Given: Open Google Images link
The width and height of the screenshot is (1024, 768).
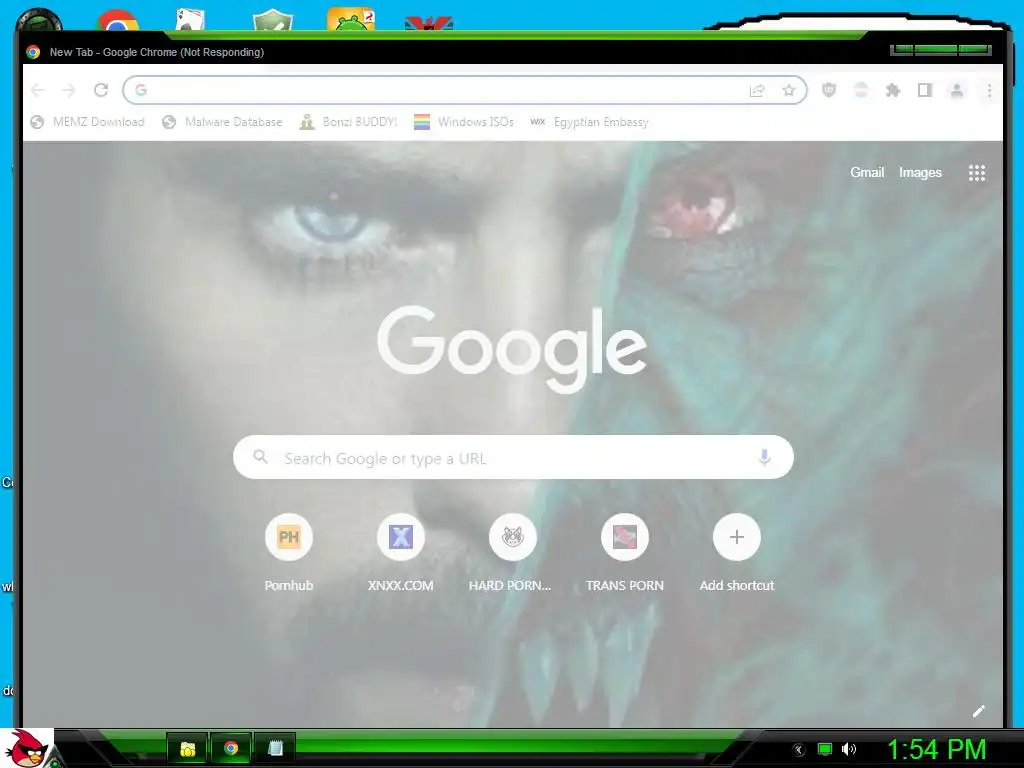Looking at the screenshot, I should 920,172.
